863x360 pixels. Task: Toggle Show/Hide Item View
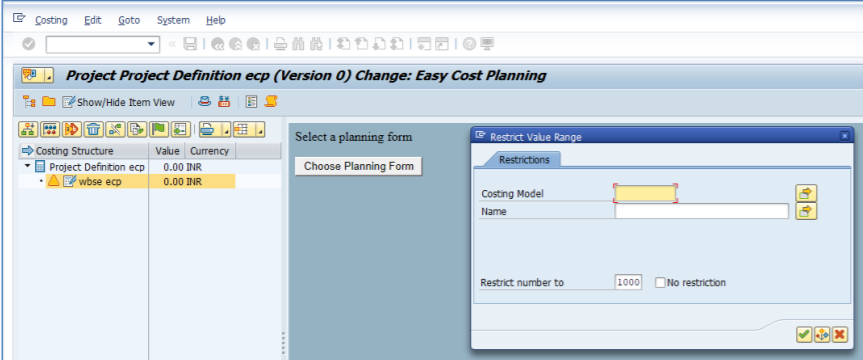tap(119, 102)
